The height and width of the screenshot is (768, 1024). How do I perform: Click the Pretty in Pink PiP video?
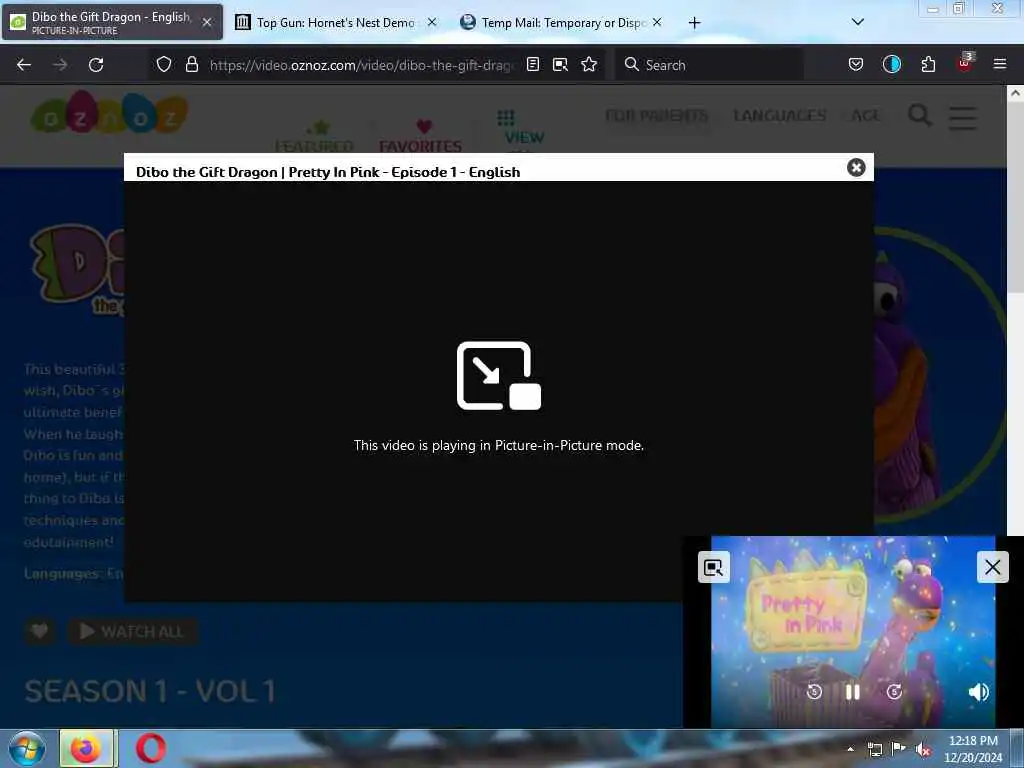coord(853,632)
